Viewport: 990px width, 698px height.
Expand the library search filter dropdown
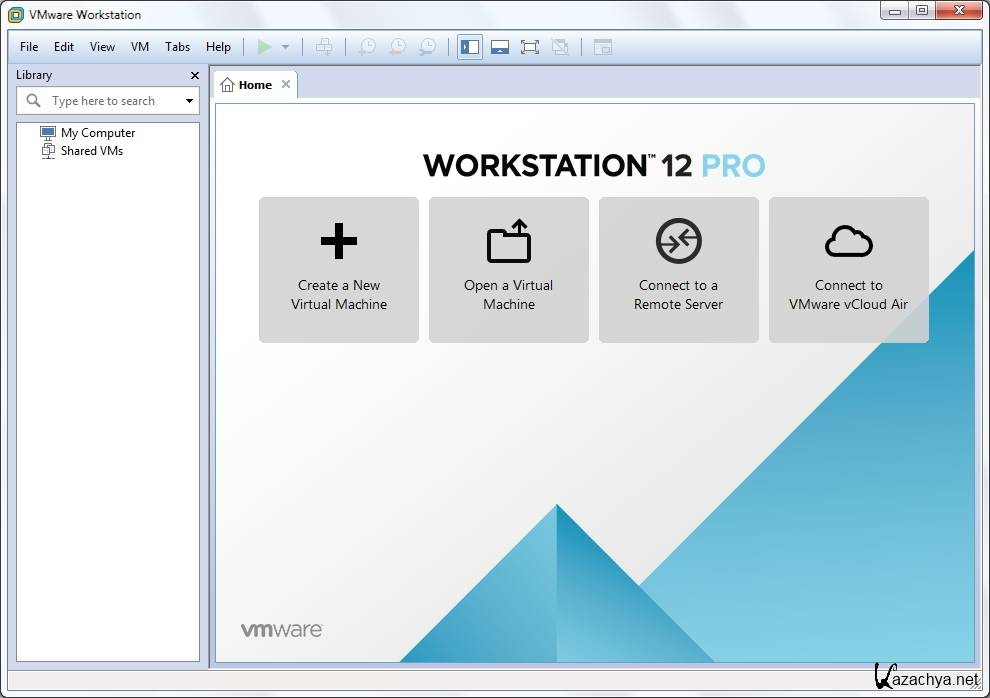pyautogui.click(x=189, y=101)
